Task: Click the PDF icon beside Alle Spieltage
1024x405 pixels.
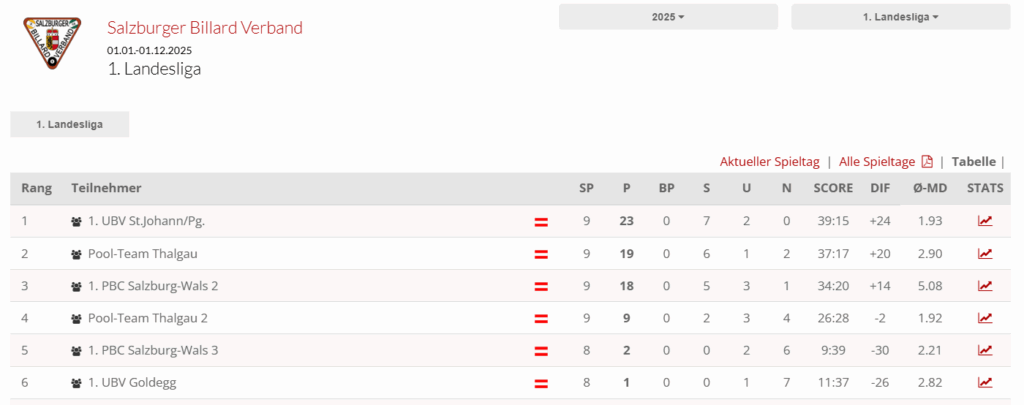Action: [x=927, y=162]
